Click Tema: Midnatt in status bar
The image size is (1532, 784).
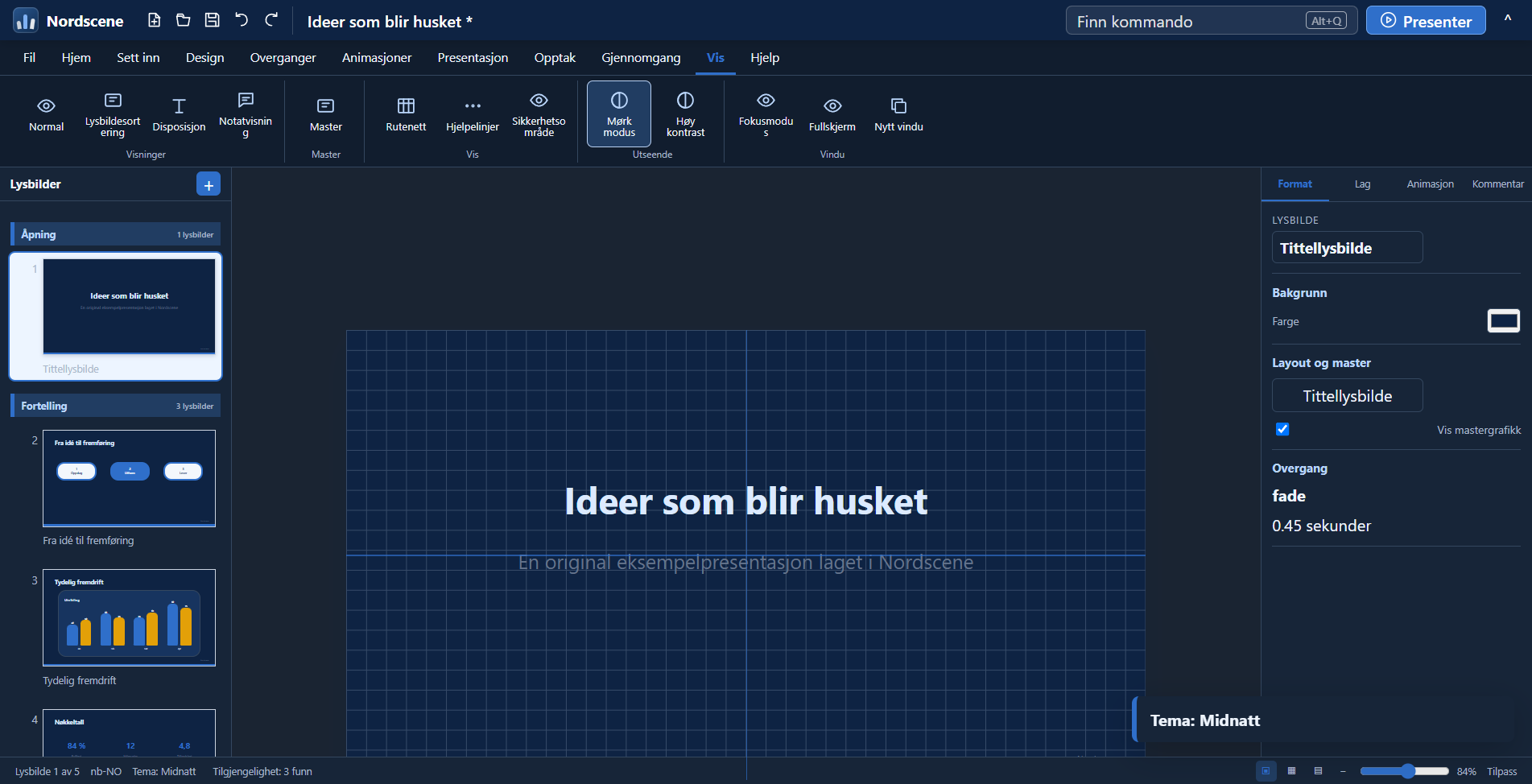(164, 772)
